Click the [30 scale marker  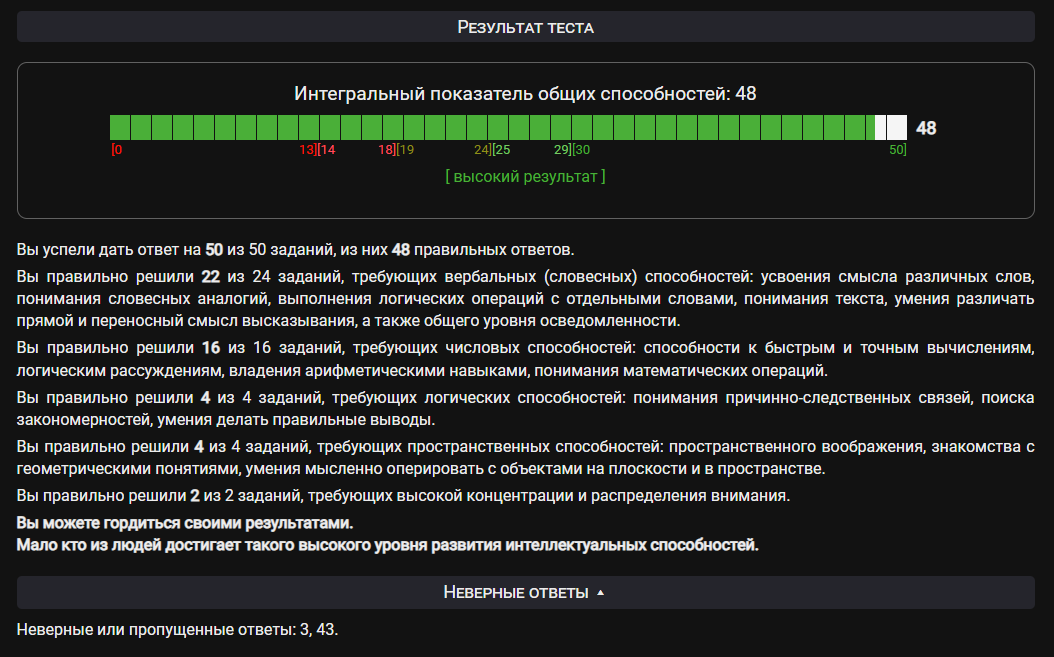[x=580, y=150]
